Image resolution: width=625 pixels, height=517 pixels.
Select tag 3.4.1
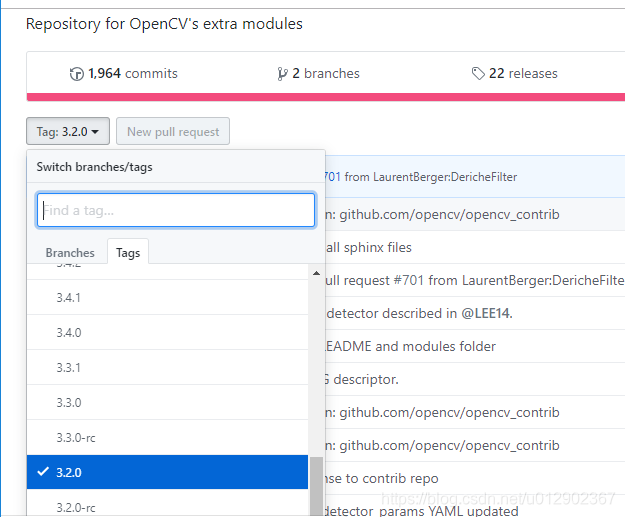coord(167,297)
